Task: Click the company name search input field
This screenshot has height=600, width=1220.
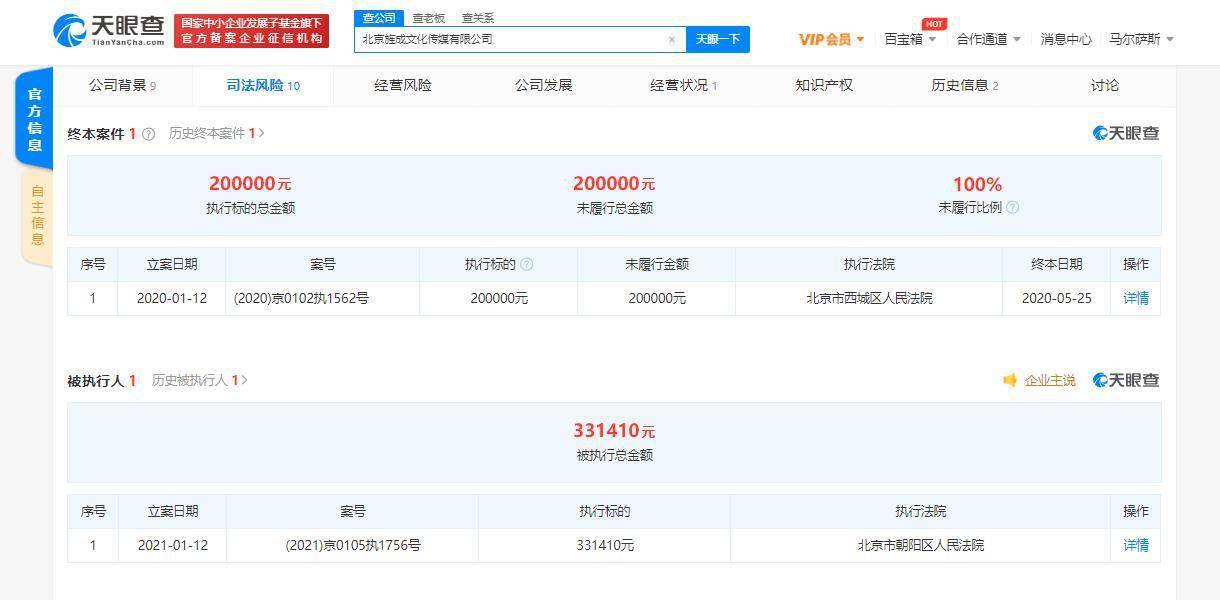Action: [x=508, y=40]
